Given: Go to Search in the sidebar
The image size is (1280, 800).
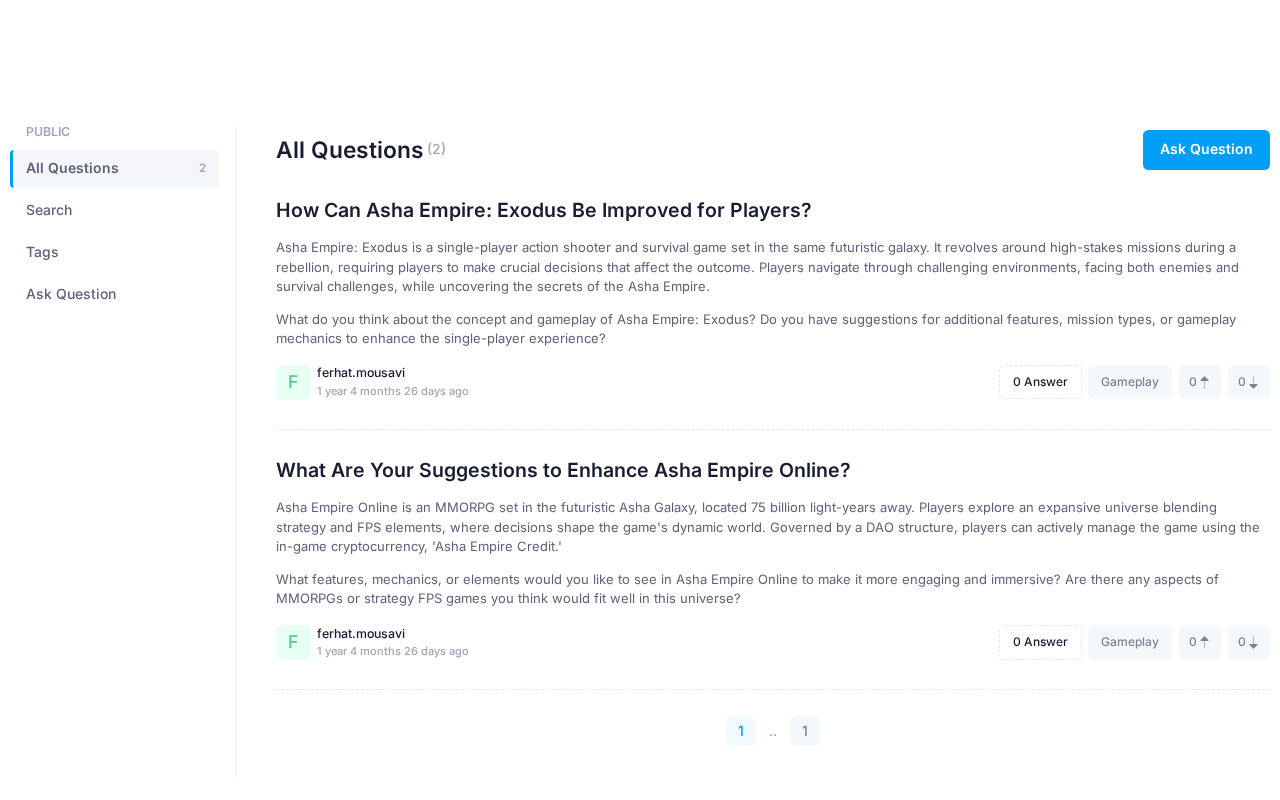Looking at the screenshot, I should click(x=49, y=210).
